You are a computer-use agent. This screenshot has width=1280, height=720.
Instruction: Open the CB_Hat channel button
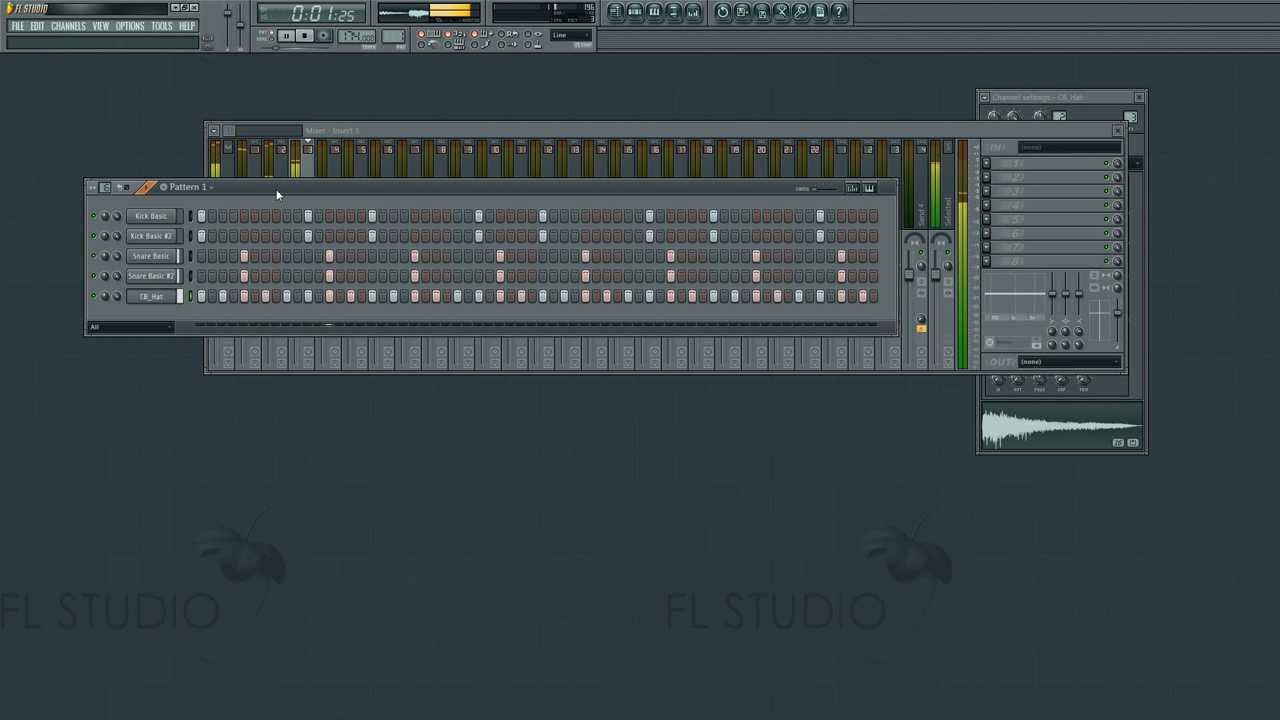(x=151, y=296)
